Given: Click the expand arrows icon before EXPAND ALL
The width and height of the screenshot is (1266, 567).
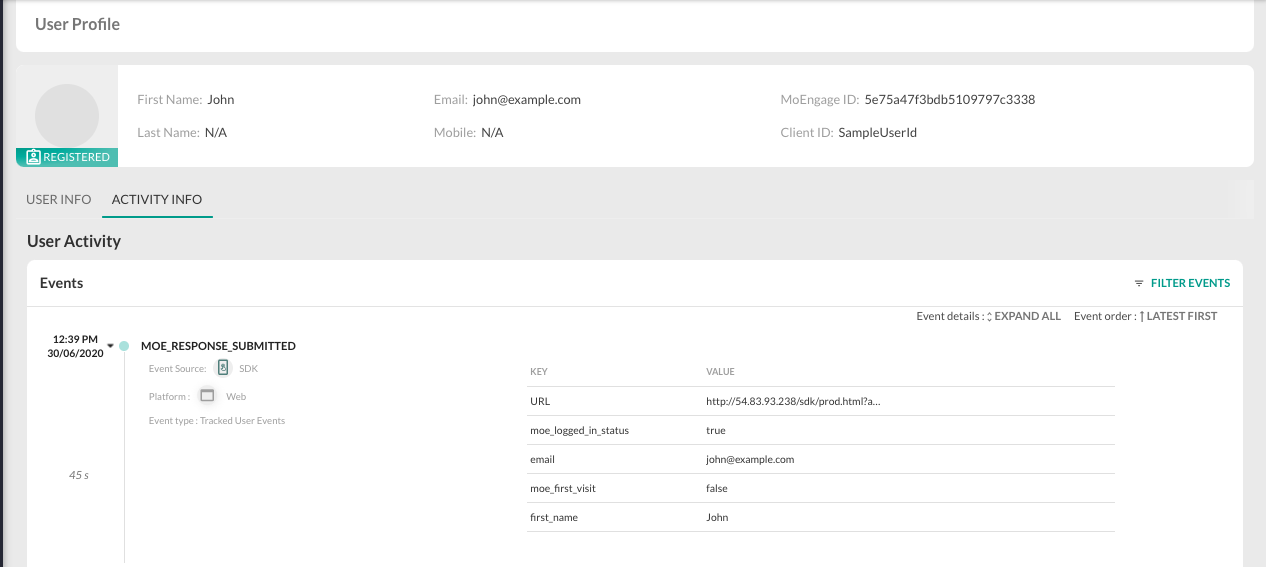Looking at the screenshot, I should click(x=989, y=316).
